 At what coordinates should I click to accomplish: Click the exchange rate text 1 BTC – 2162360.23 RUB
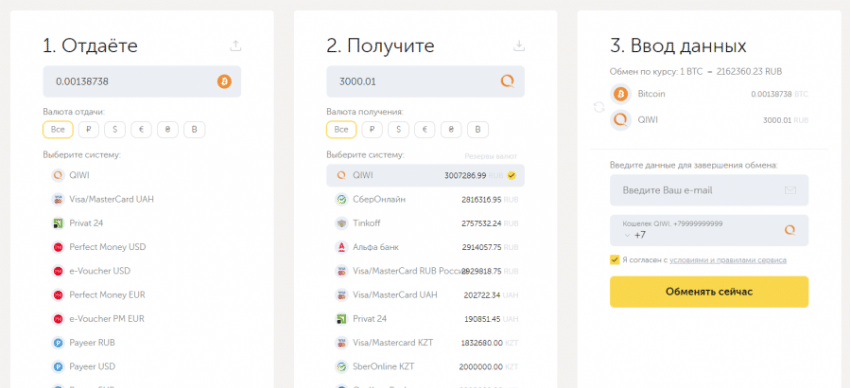click(x=731, y=72)
